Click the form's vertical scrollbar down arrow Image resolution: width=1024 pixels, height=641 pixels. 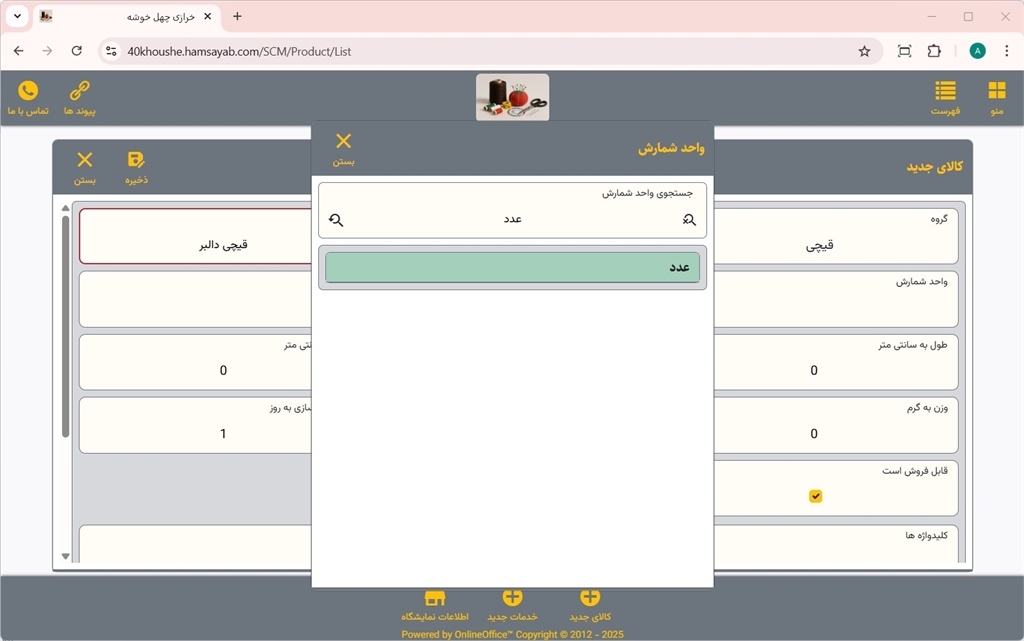[x=66, y=556]
